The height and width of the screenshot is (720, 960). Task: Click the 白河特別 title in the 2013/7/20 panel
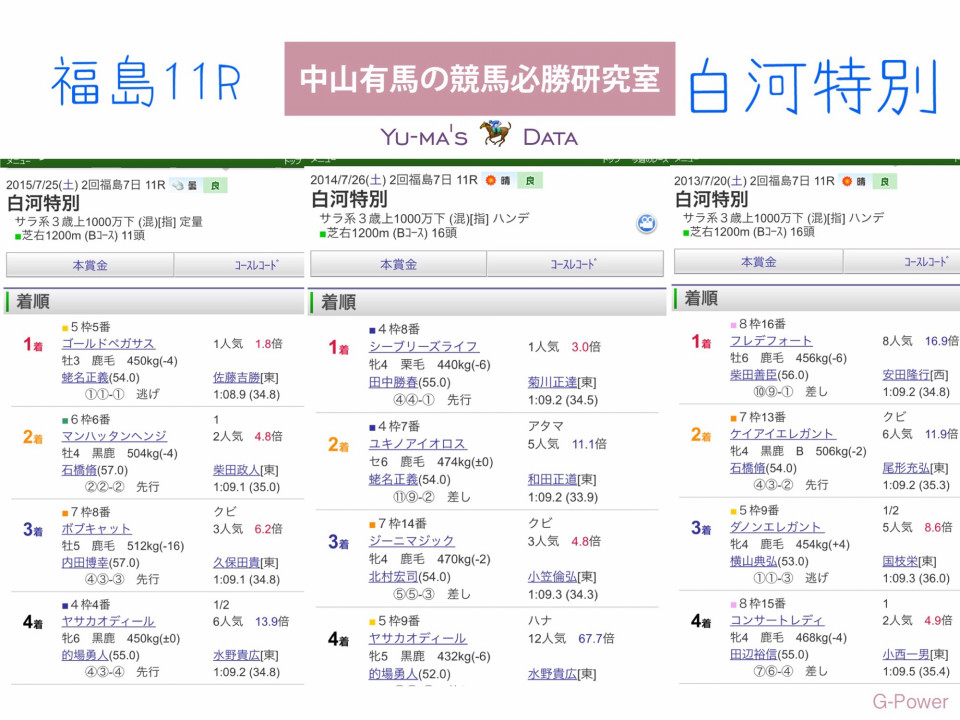point(711,199)
